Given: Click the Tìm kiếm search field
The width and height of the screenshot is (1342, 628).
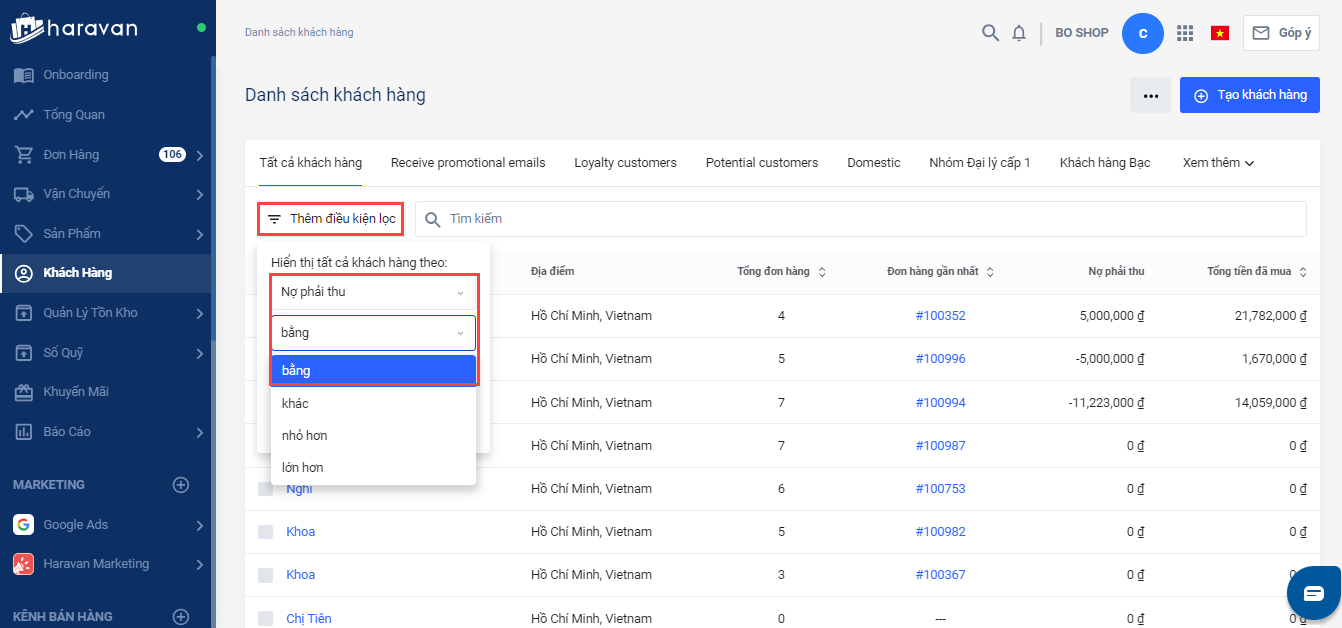Looking at the screenshot, I should [860, 219].
